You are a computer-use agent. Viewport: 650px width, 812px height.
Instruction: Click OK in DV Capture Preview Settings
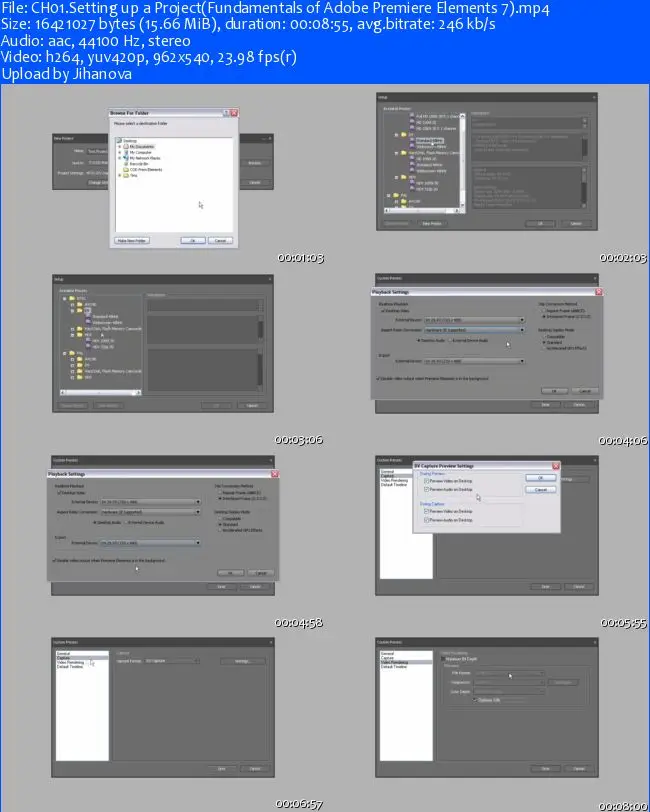541,477
